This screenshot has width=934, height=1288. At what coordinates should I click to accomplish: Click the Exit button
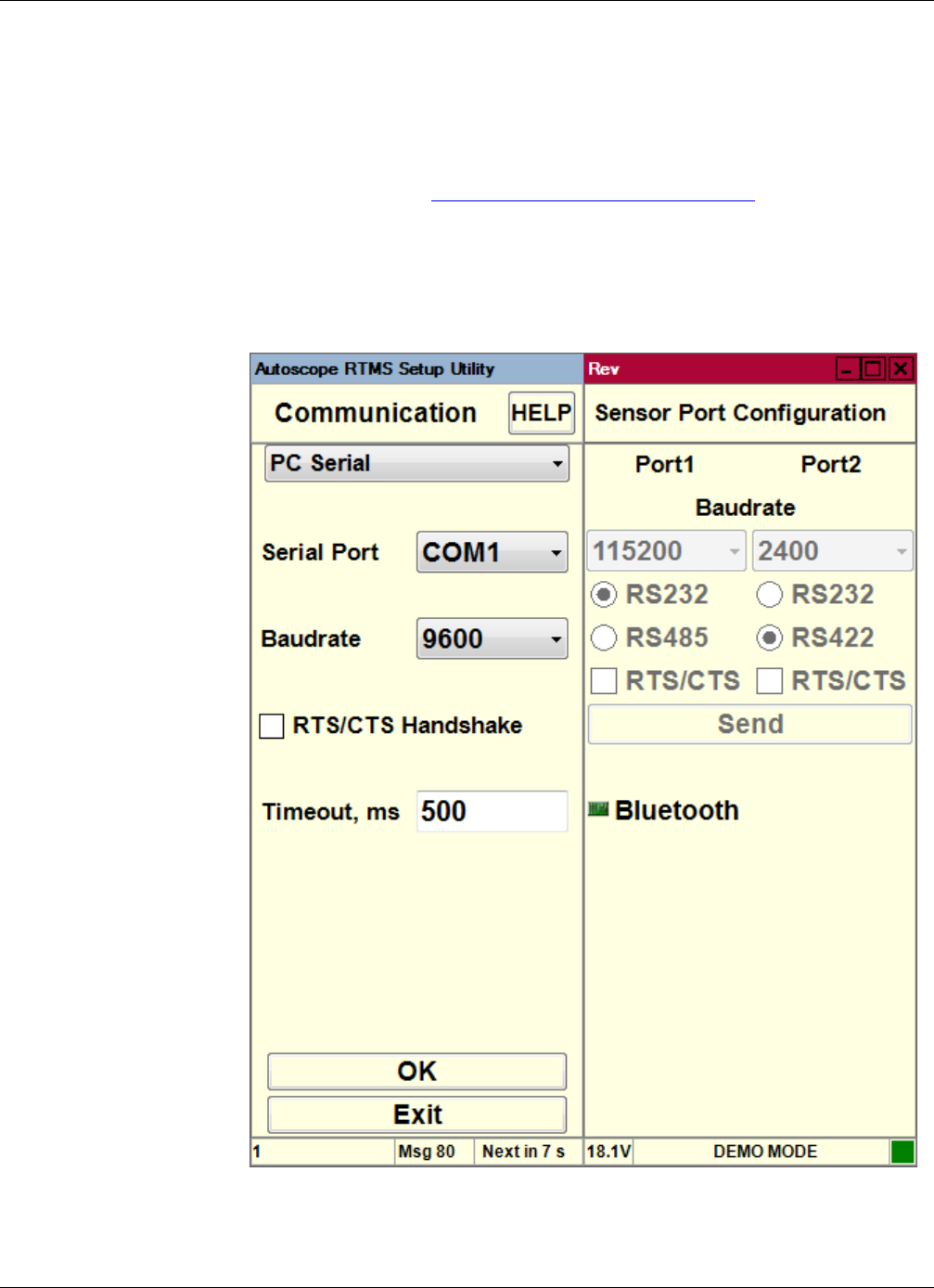pyautogui.click(x=417, y=1114)
